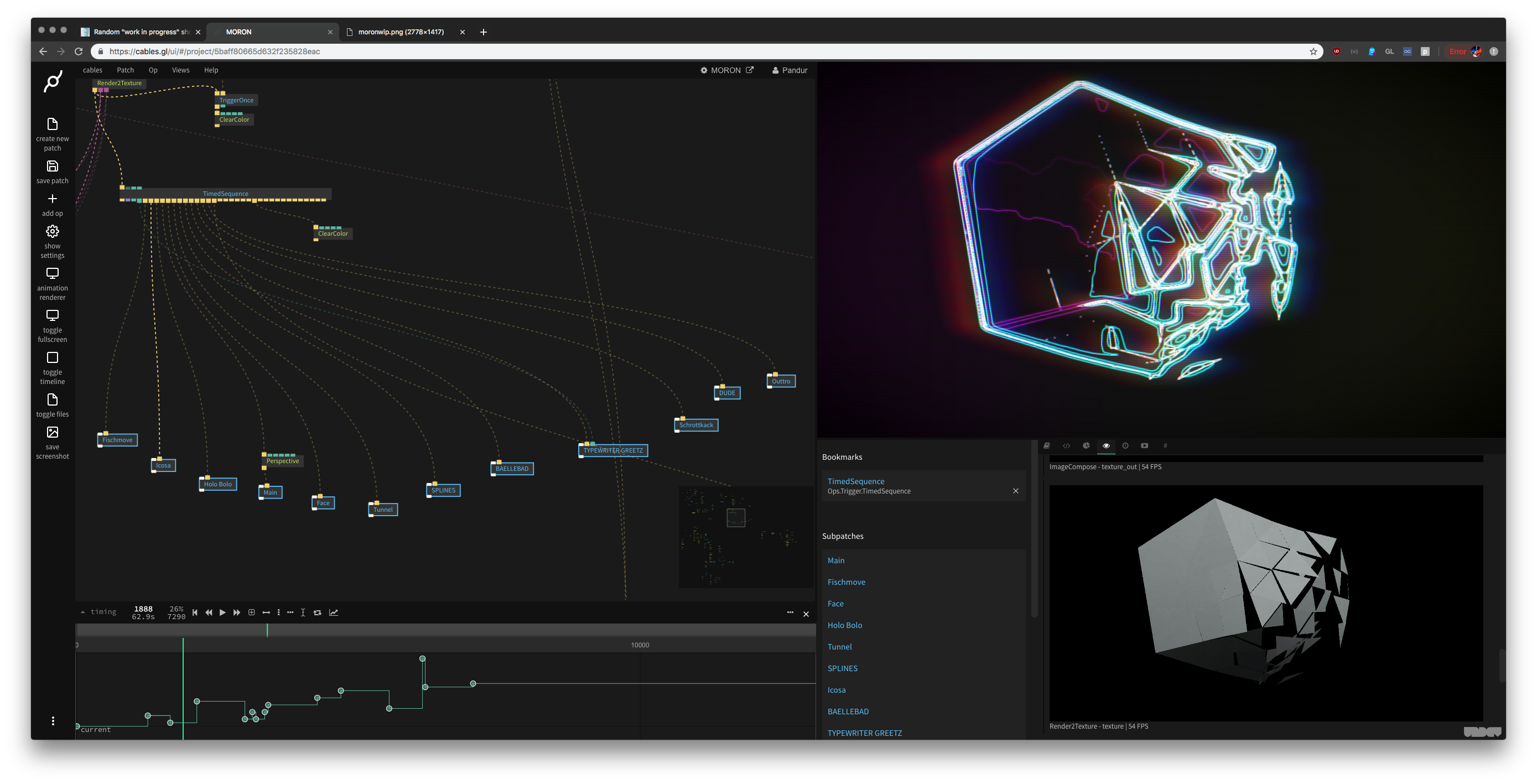
Task: Click the timeline vertical dots icon
Action: [279, 612]
